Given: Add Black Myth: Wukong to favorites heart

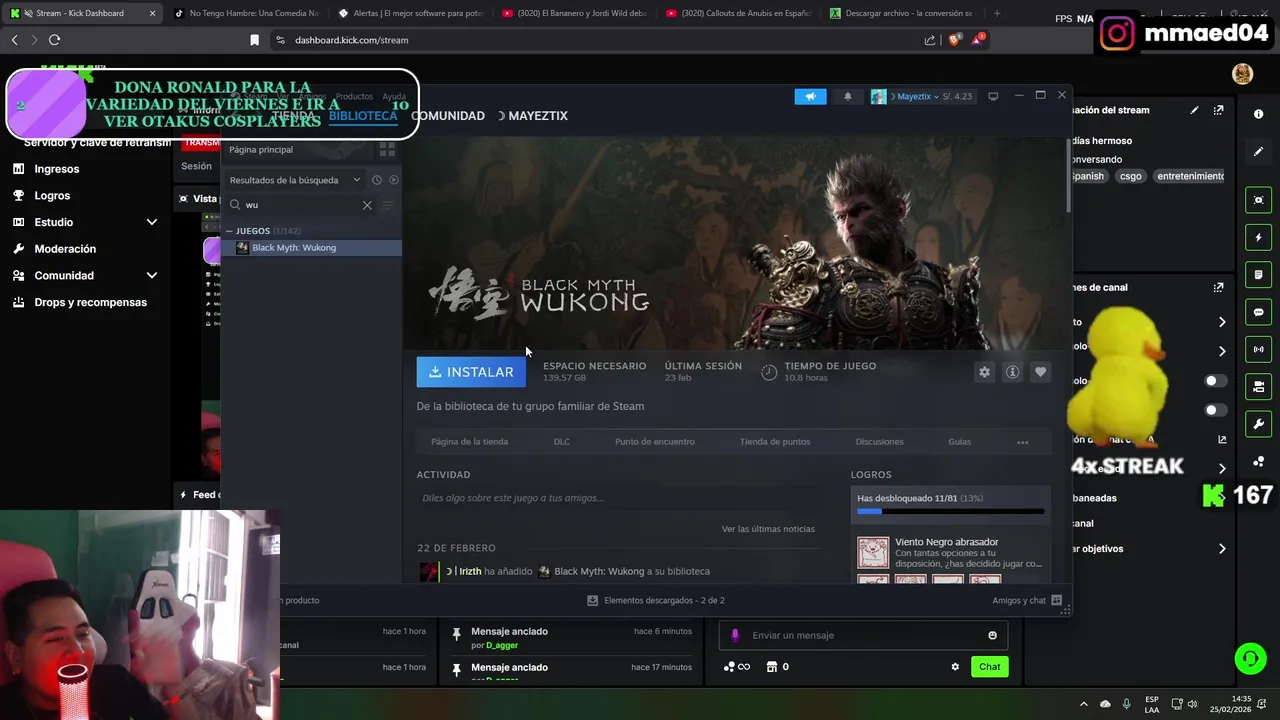Looking at the screenshot, I should [x=1040, y=372].
